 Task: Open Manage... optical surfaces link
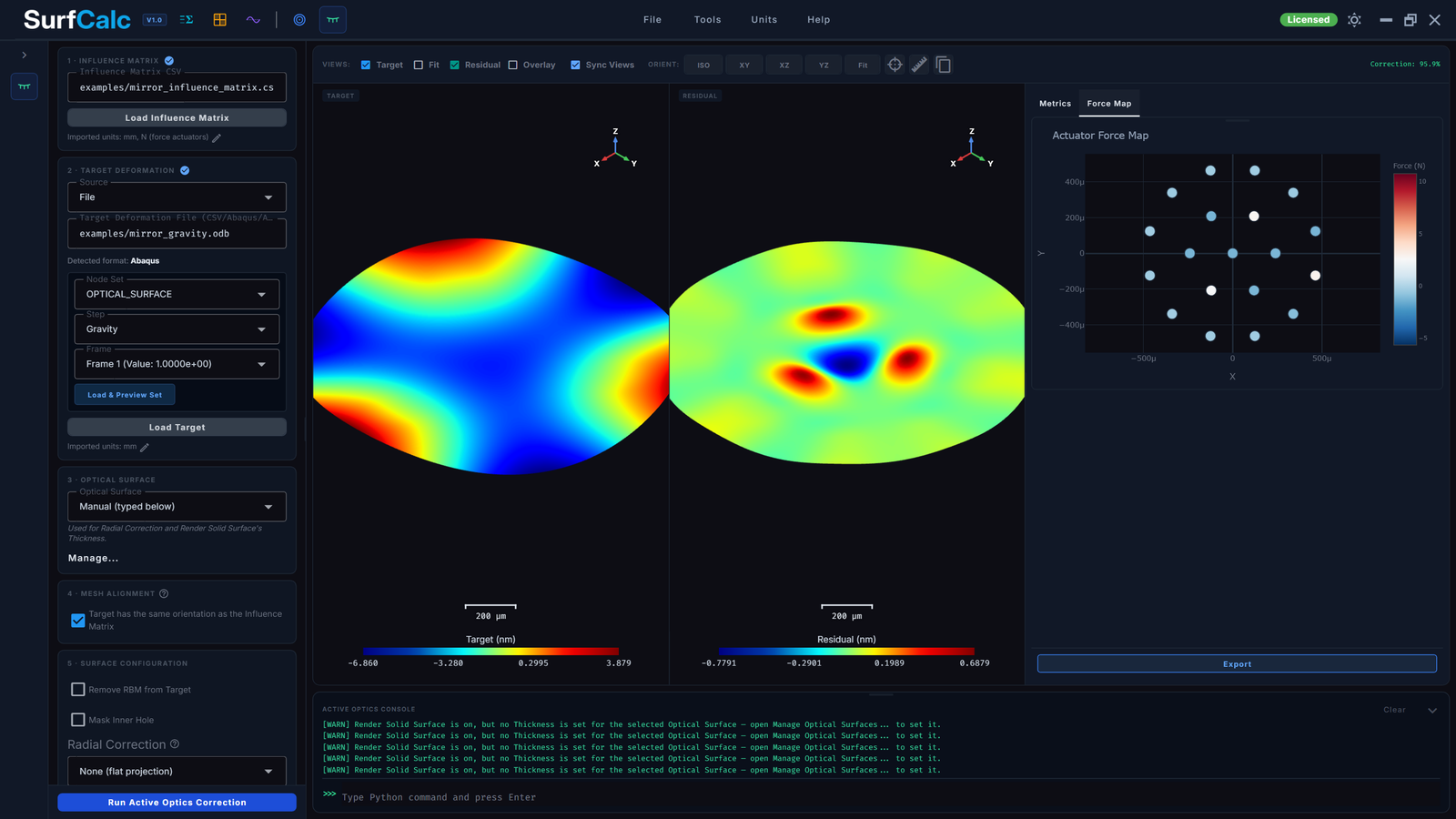click(93, 559)
